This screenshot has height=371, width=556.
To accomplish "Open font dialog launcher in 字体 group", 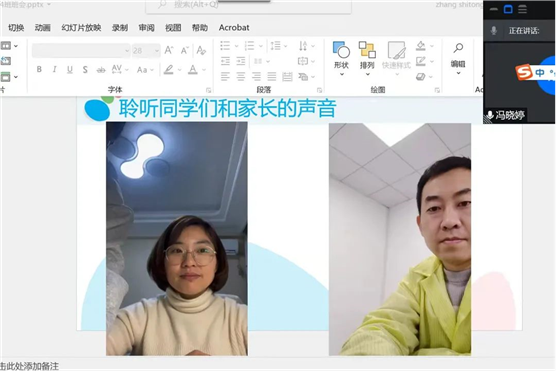I will 208,90.
